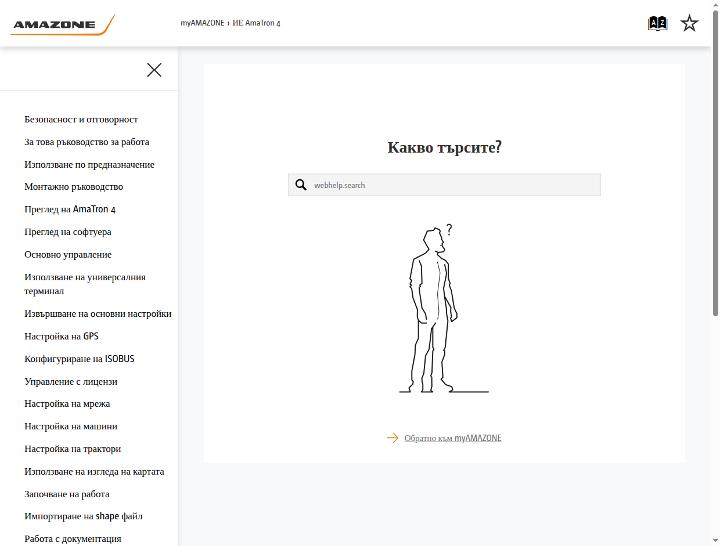
Task: Select Конфигуриране на ISOBUS
Action: [79, 359]
